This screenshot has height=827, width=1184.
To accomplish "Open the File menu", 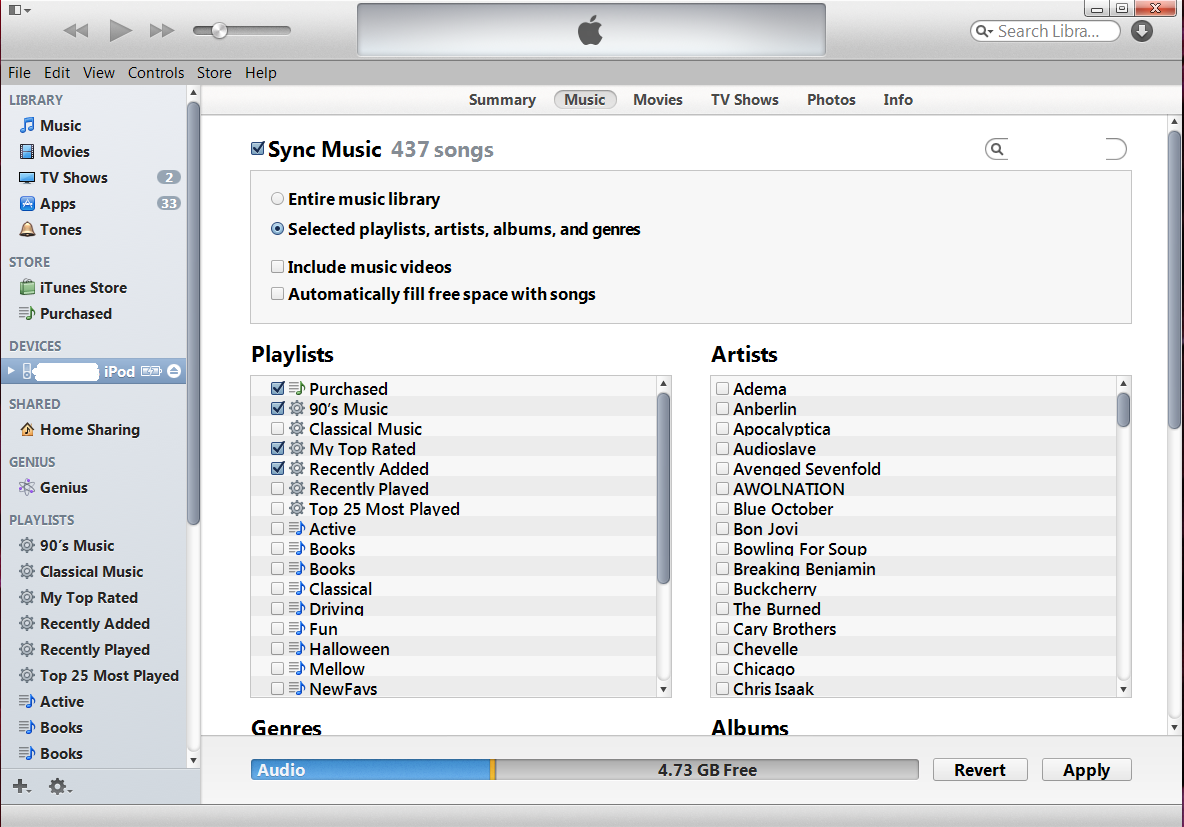I will pyautogui.click(x=20, y=73).
